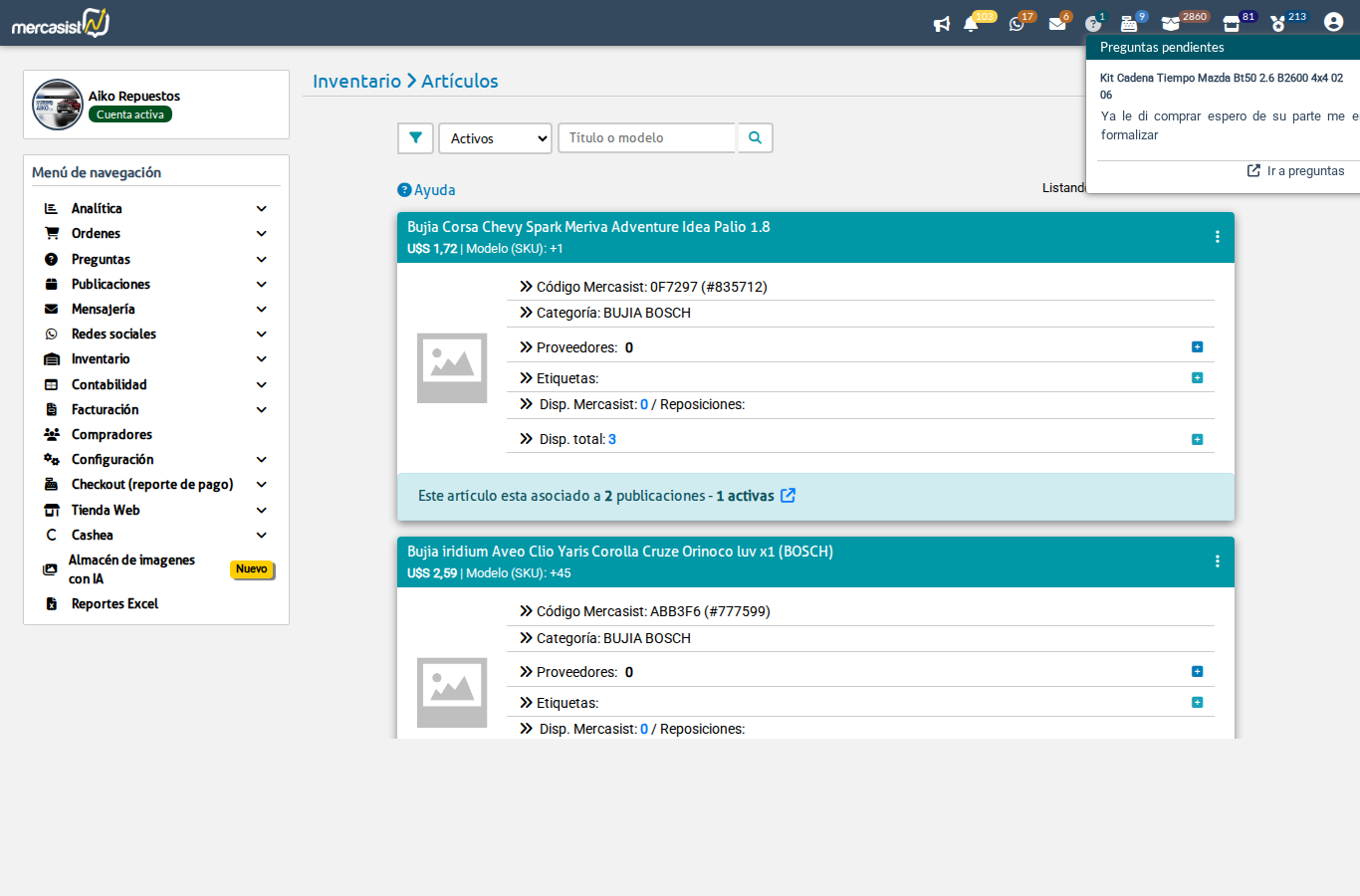Click the envelope mail icon in header
Viewport: 1360px width, 896px height.
[1057, 24]
